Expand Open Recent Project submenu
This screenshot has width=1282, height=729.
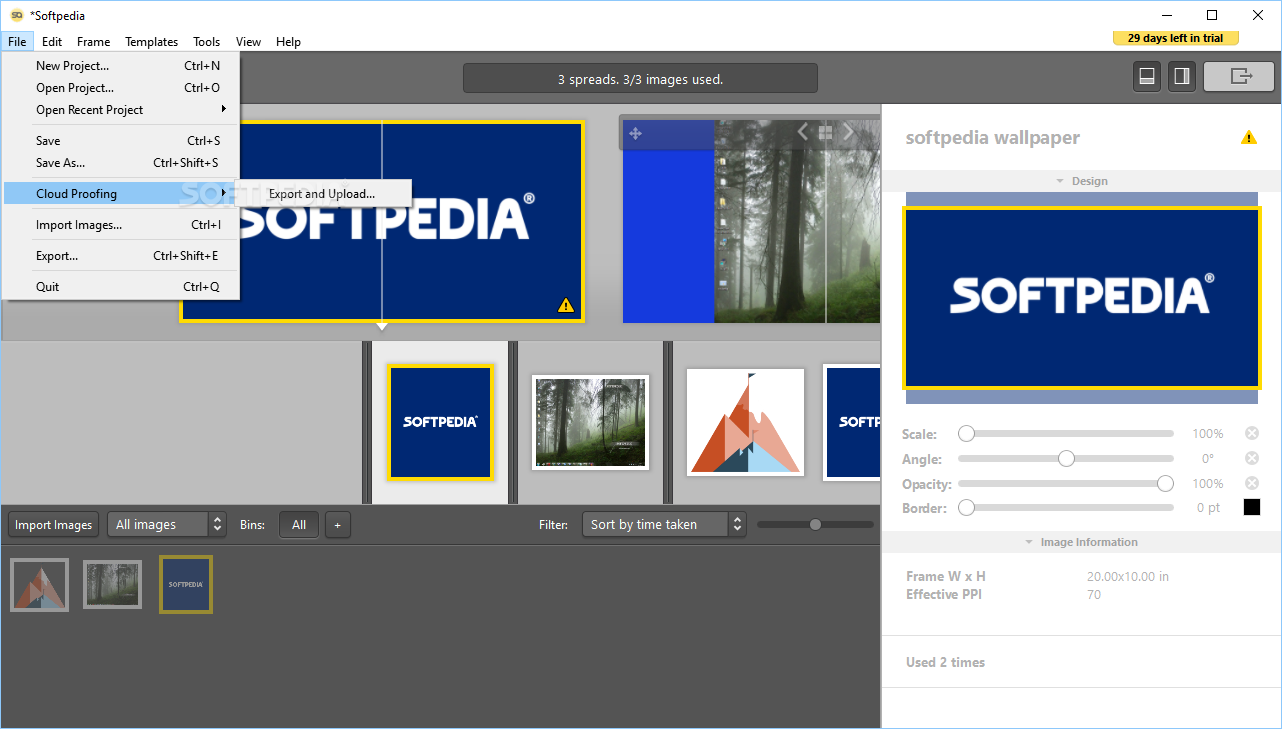point(121,110)
